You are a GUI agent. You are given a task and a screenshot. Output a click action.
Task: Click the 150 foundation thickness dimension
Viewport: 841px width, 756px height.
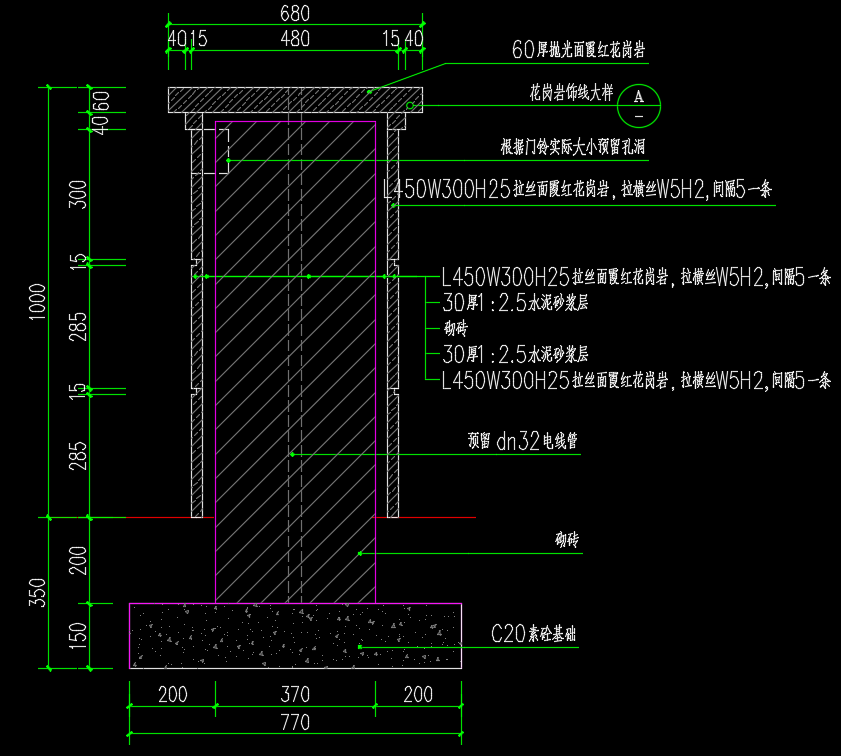(x=78, y=636)
